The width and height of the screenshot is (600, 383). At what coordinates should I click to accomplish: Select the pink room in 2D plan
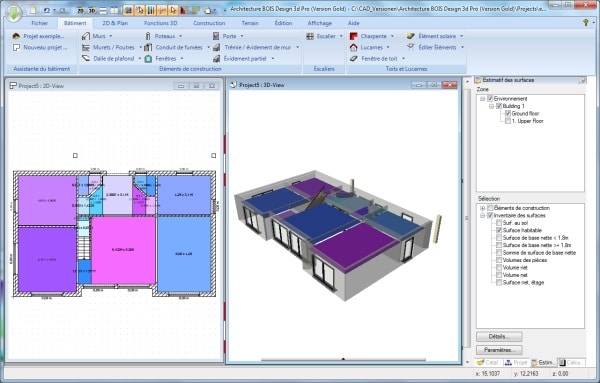point(123,251)
